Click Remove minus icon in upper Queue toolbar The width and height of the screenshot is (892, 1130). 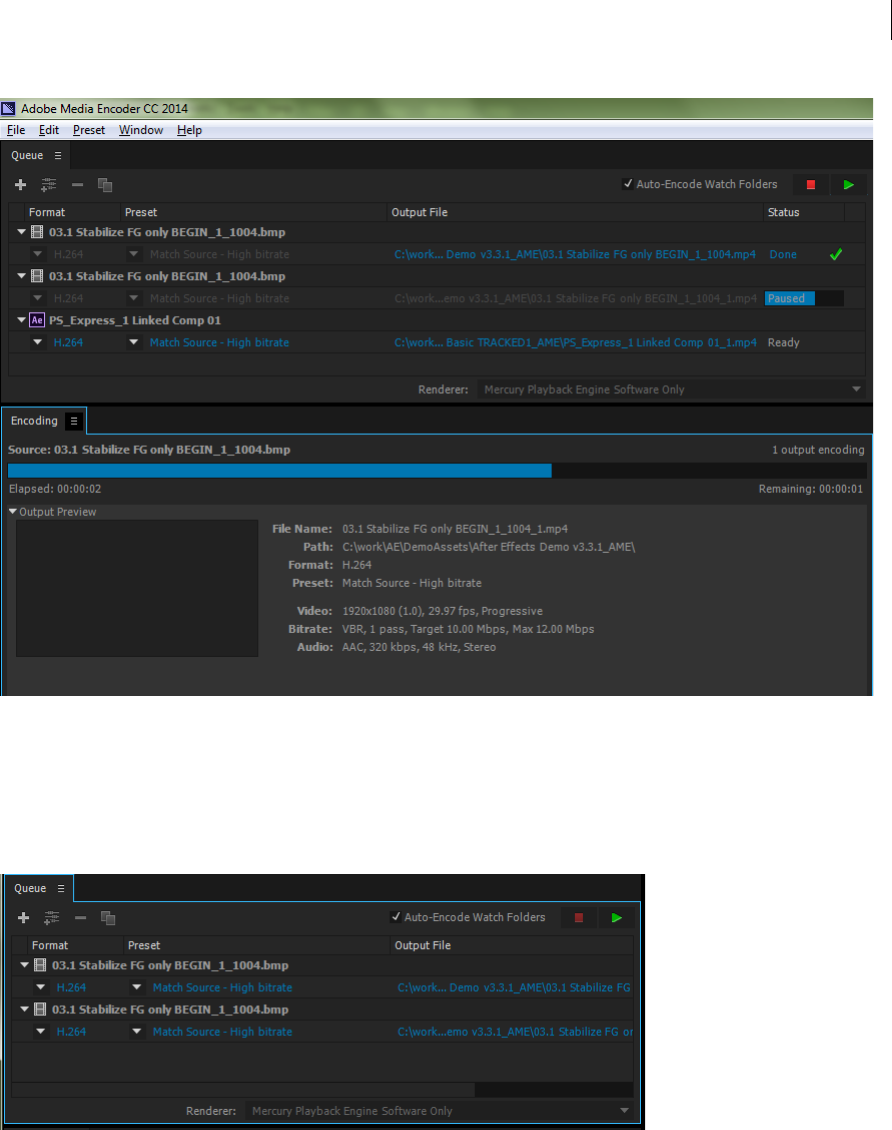[x=77, y=185]
